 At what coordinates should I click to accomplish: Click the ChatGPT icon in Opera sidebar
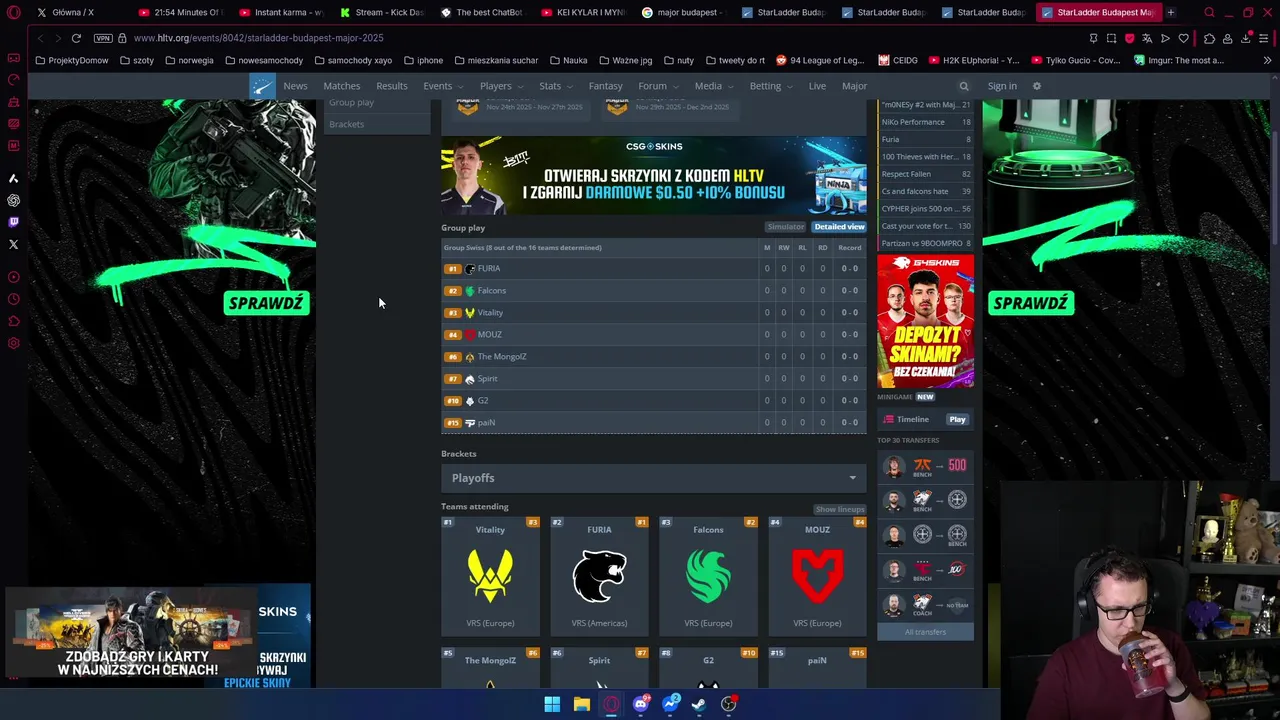coord(13,200)
